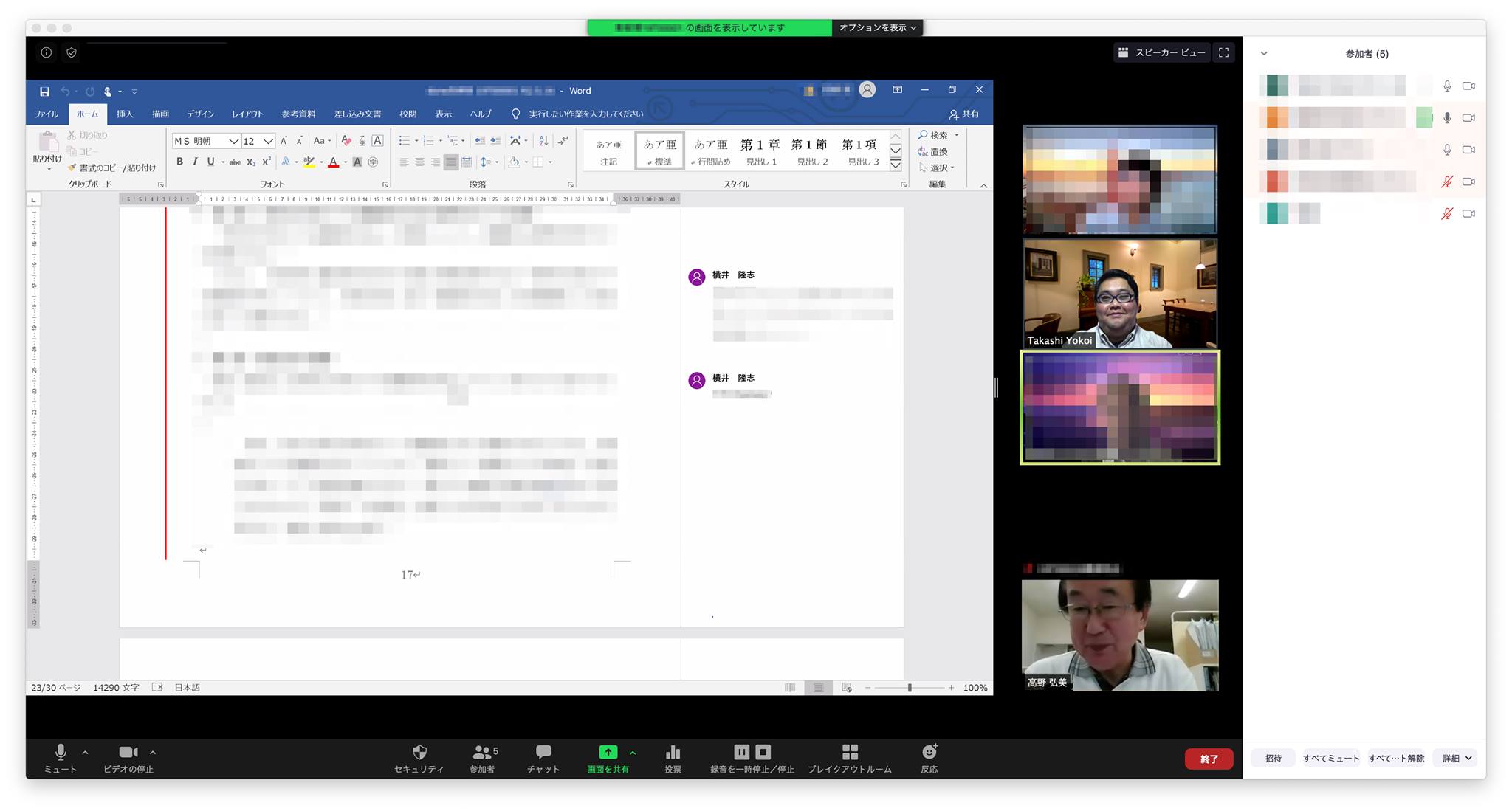Click the red 終了 button
This screenshot has width=1512, height=811.
coord(1209,759)
